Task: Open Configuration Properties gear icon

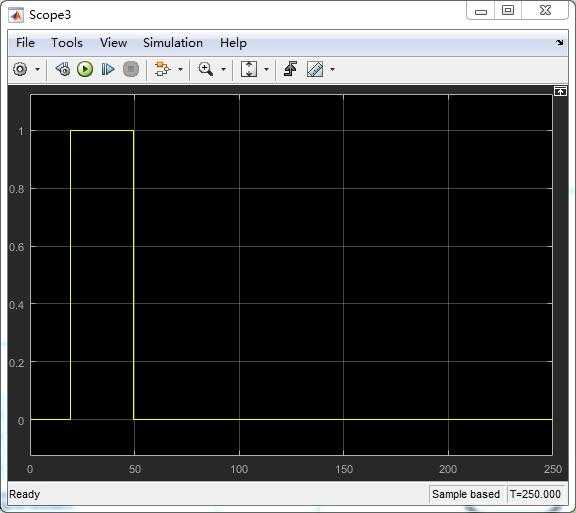Action: pyautogui.click(x=20, y=69)
